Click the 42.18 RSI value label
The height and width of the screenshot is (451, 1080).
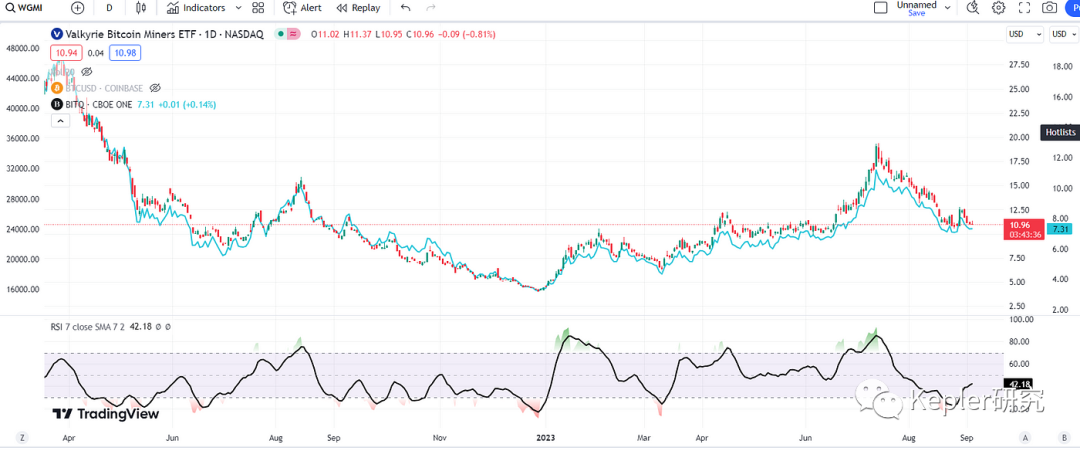click(x=1019, y=384)
